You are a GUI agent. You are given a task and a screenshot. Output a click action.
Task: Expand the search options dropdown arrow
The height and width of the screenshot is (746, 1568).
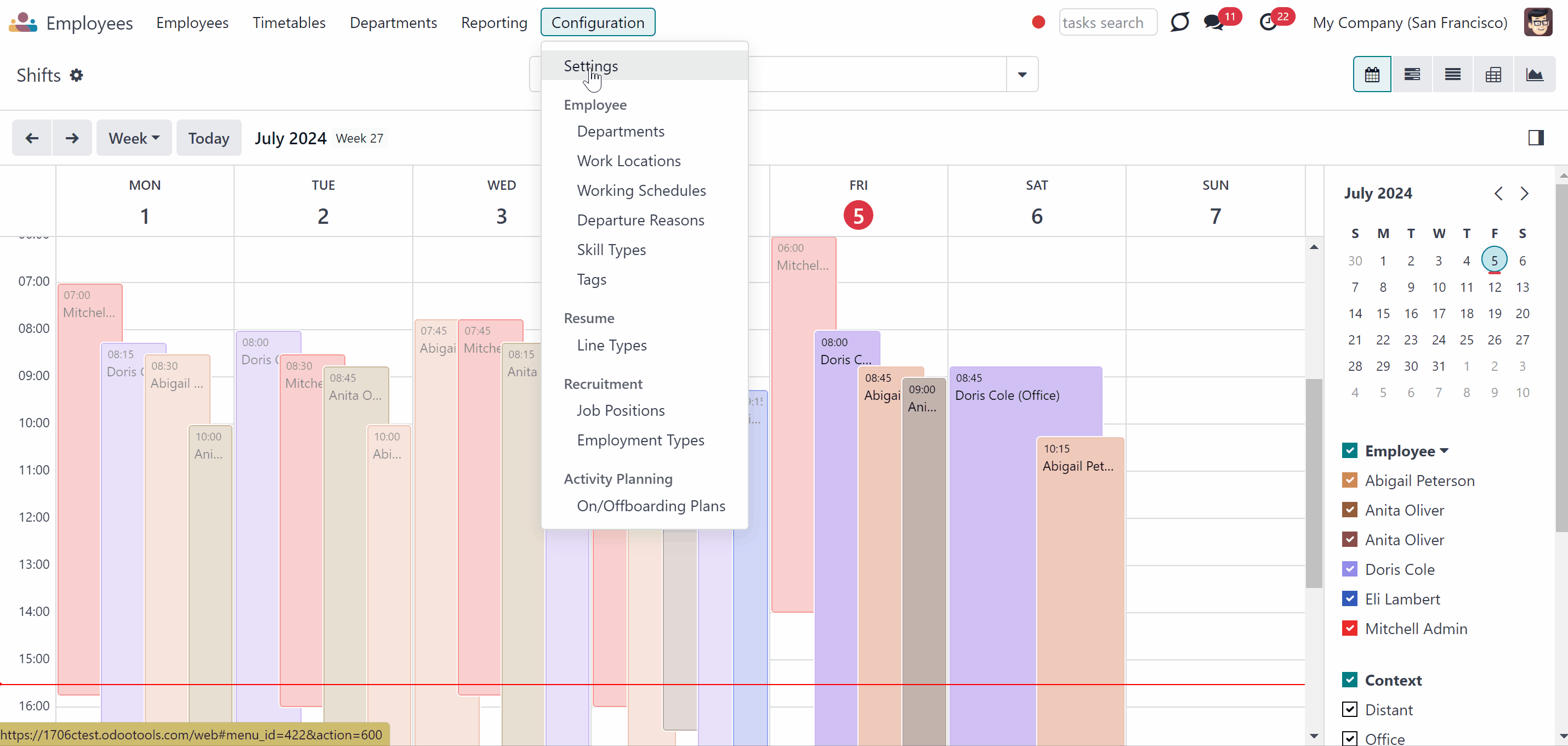point(1022,74)
